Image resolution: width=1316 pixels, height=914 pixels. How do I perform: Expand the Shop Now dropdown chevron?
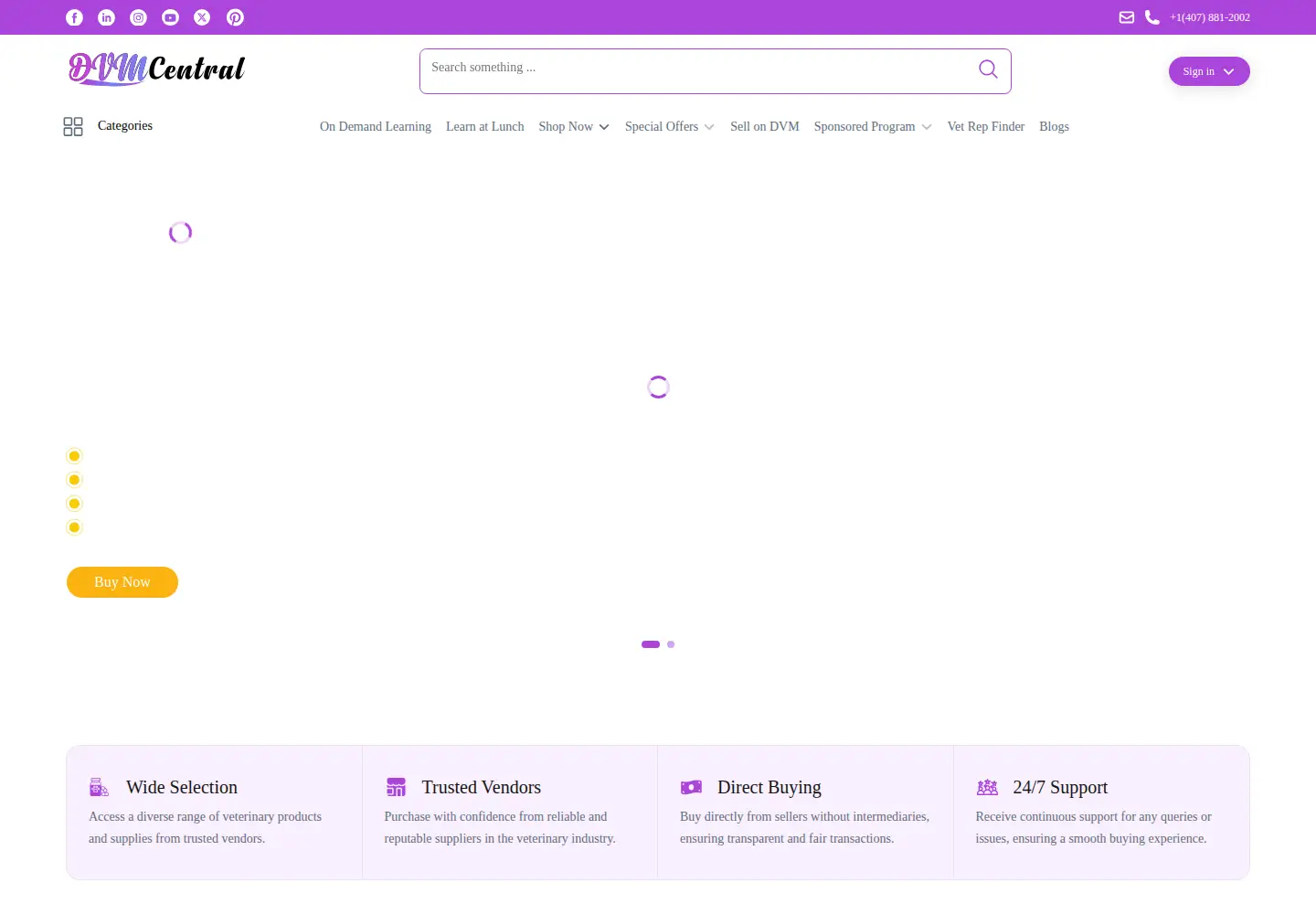pyautogui.click(x=604, y=127)
